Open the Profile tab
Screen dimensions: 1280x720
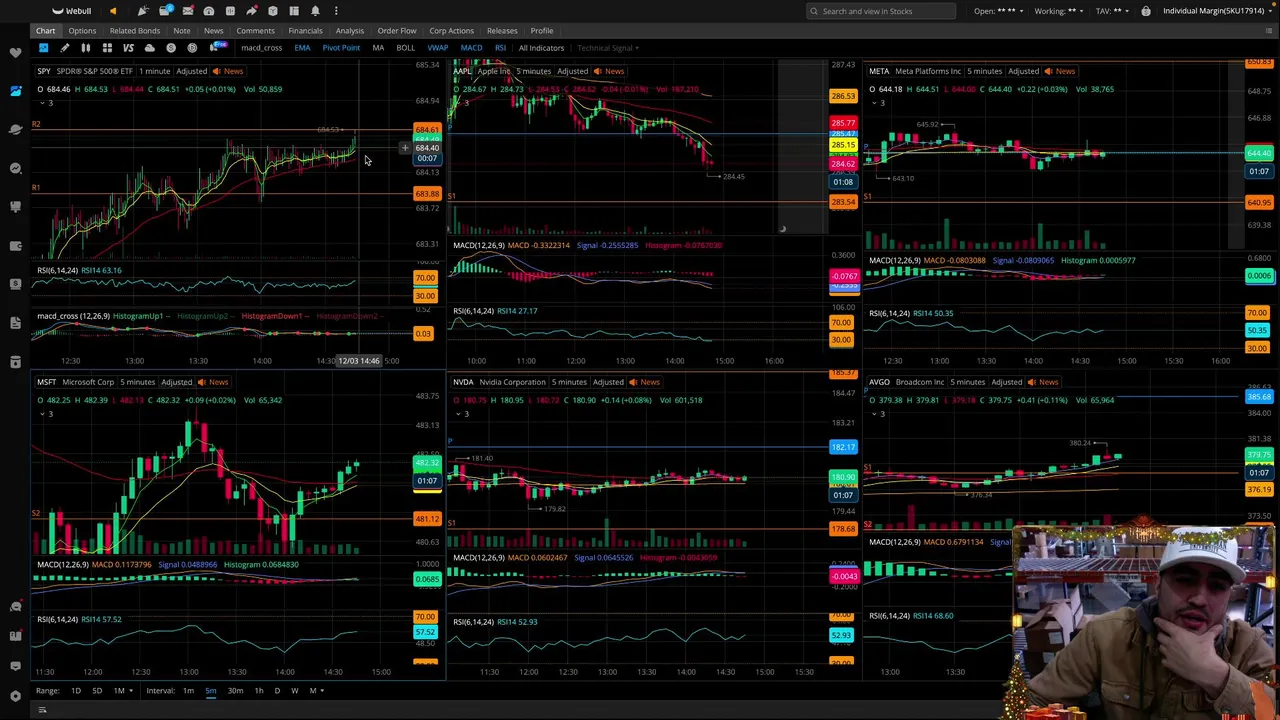(541, 31)
